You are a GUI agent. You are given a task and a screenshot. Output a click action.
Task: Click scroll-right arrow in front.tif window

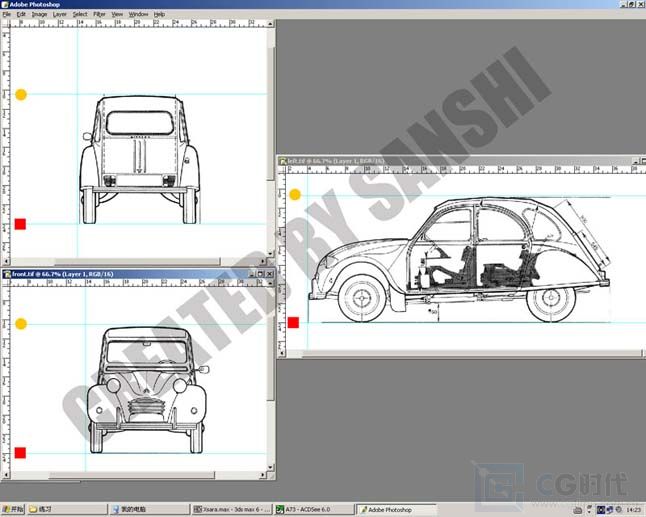click(x=263, y=475)
